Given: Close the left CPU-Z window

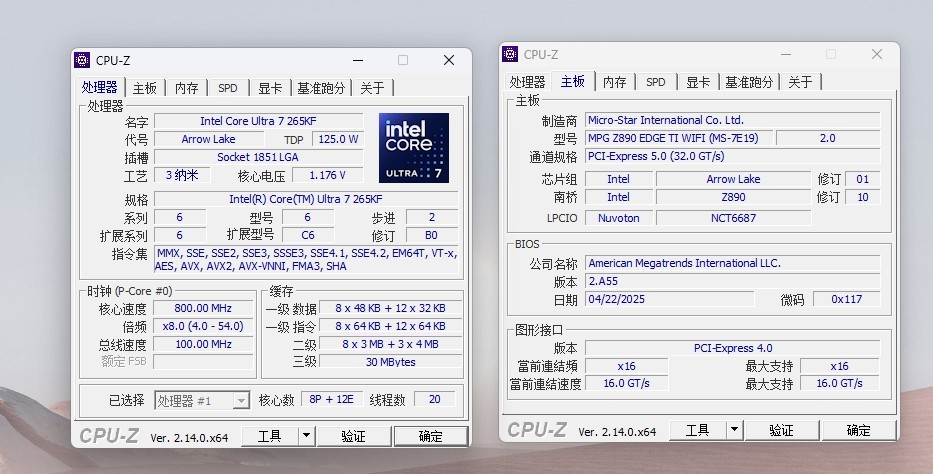Looking at the screenshot, I should (449, 60).
